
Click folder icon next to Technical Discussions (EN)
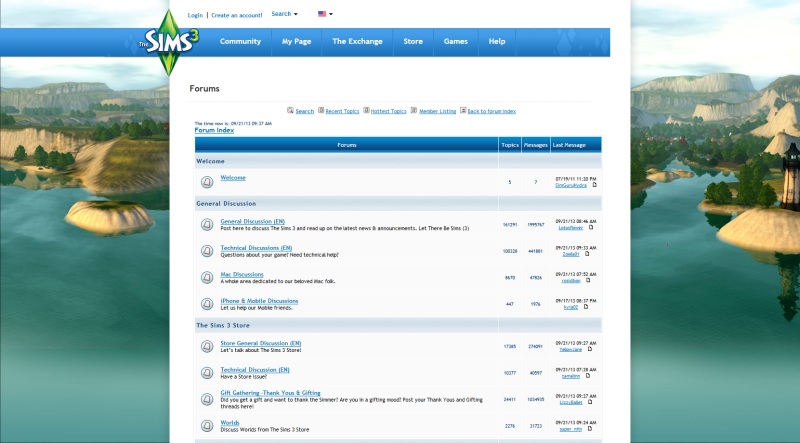coord(207,251)
